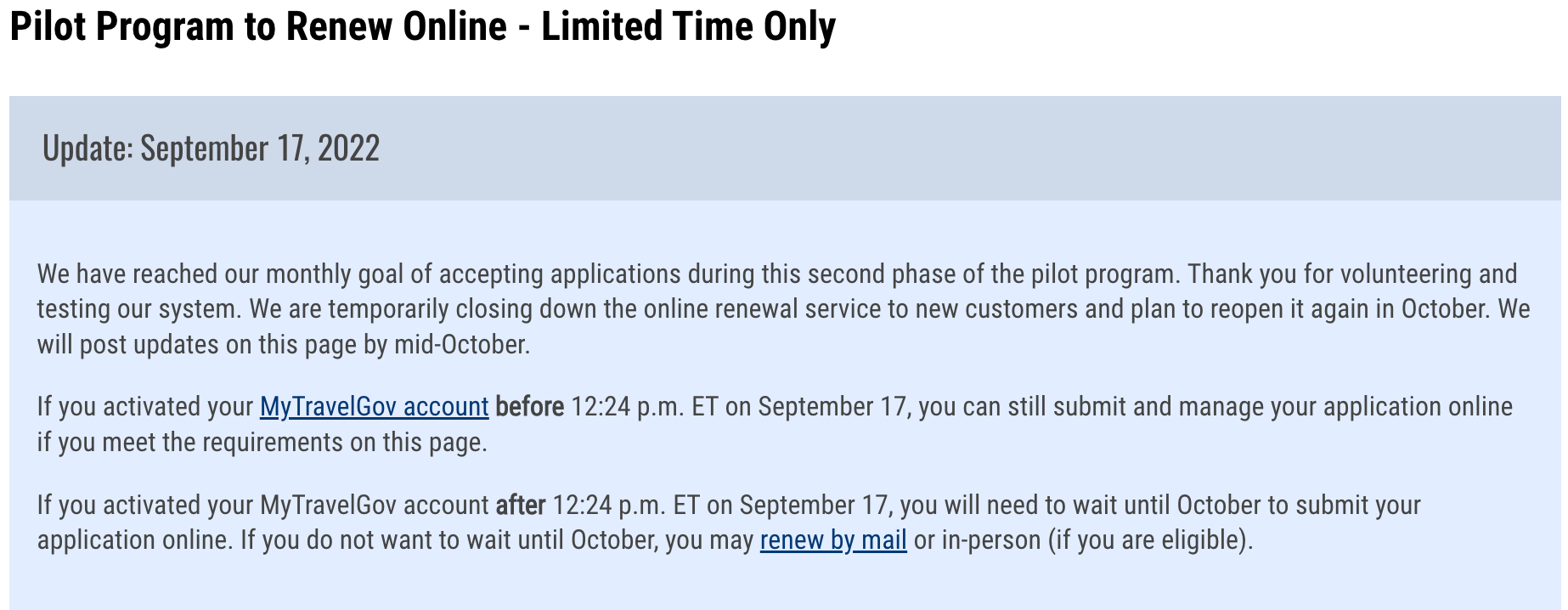Click the bold word after

pos(521,506)
